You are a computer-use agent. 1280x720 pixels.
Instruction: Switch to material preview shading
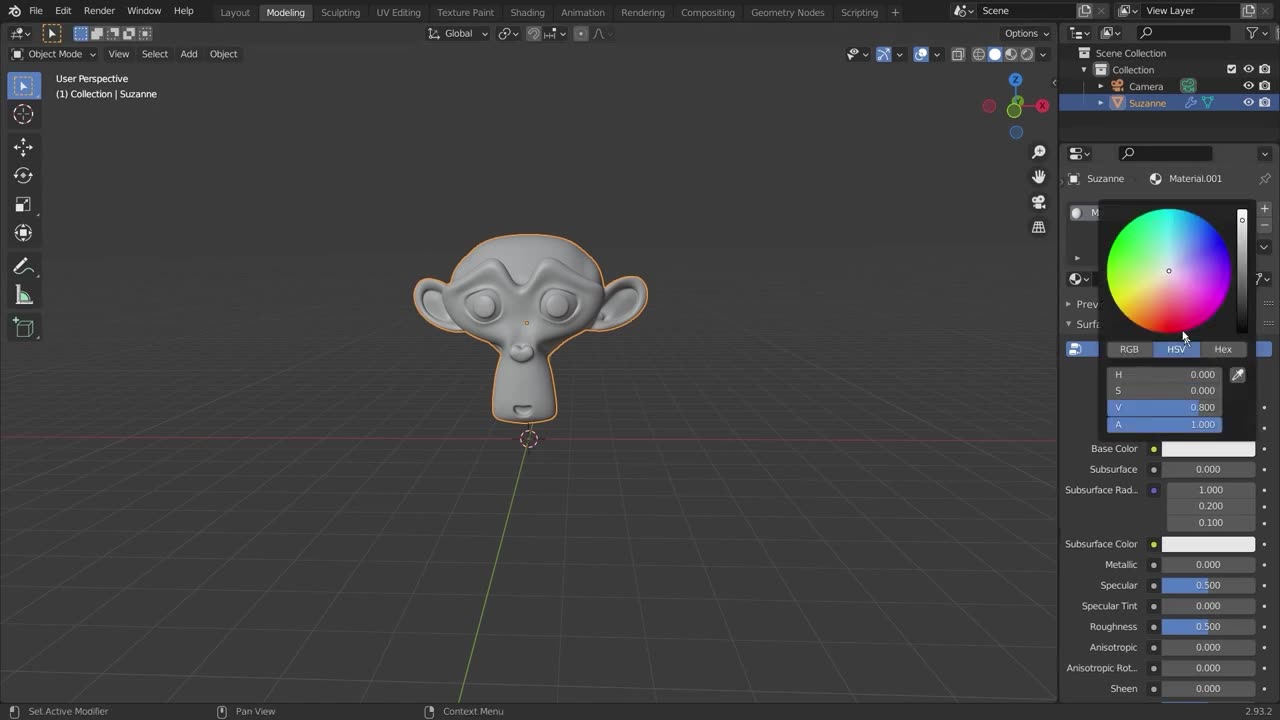(1011, 55)
